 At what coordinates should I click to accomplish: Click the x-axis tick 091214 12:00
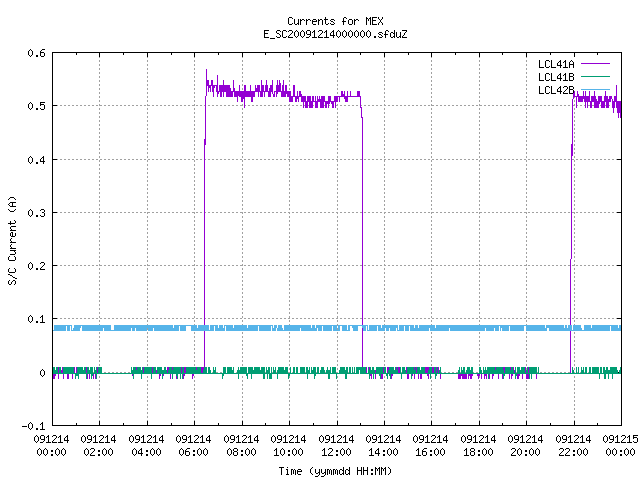pyautogui.click(x=336, y=446)
